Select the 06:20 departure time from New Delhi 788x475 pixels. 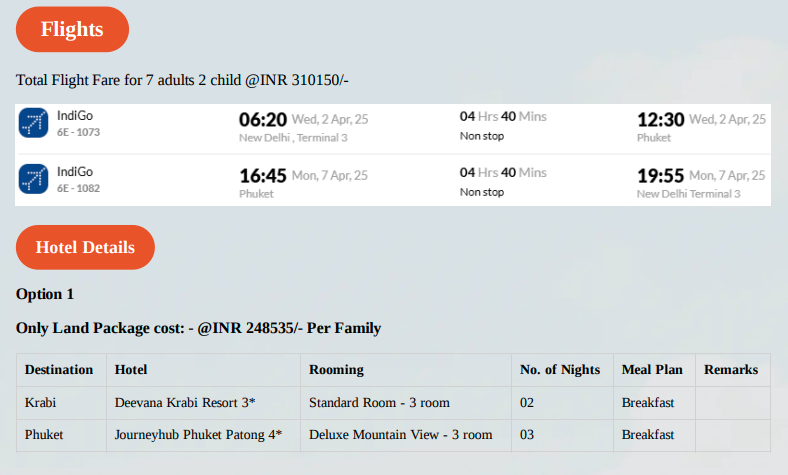pyautogui.click(x=262, y=120)
